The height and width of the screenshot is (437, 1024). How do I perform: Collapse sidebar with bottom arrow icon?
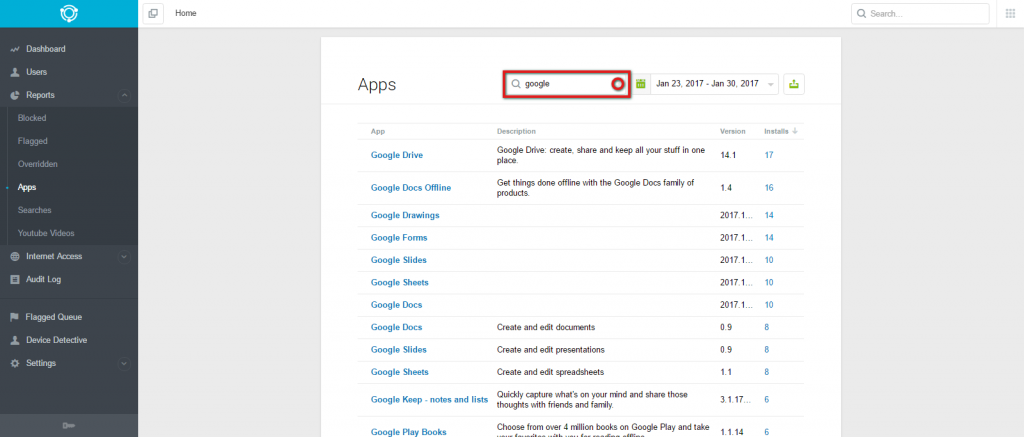point(69,426)
